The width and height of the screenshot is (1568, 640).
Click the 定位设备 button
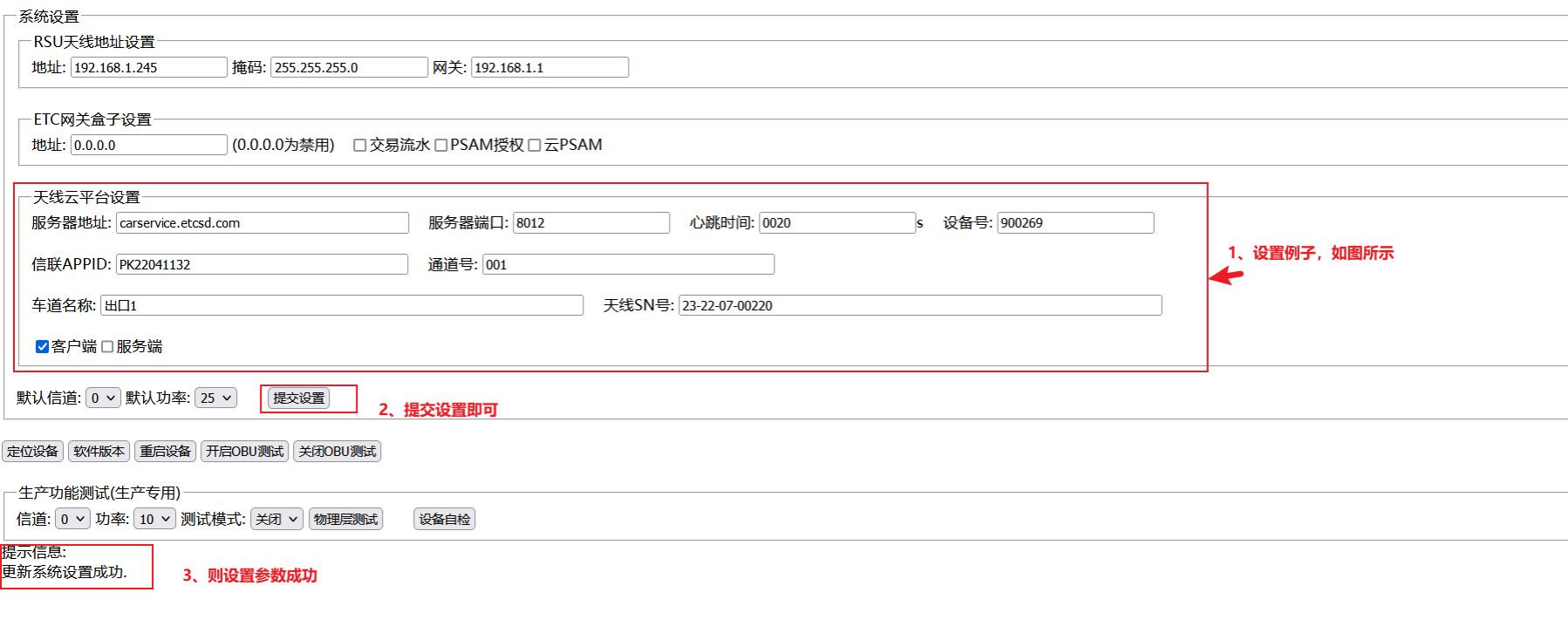pos(32,451)
